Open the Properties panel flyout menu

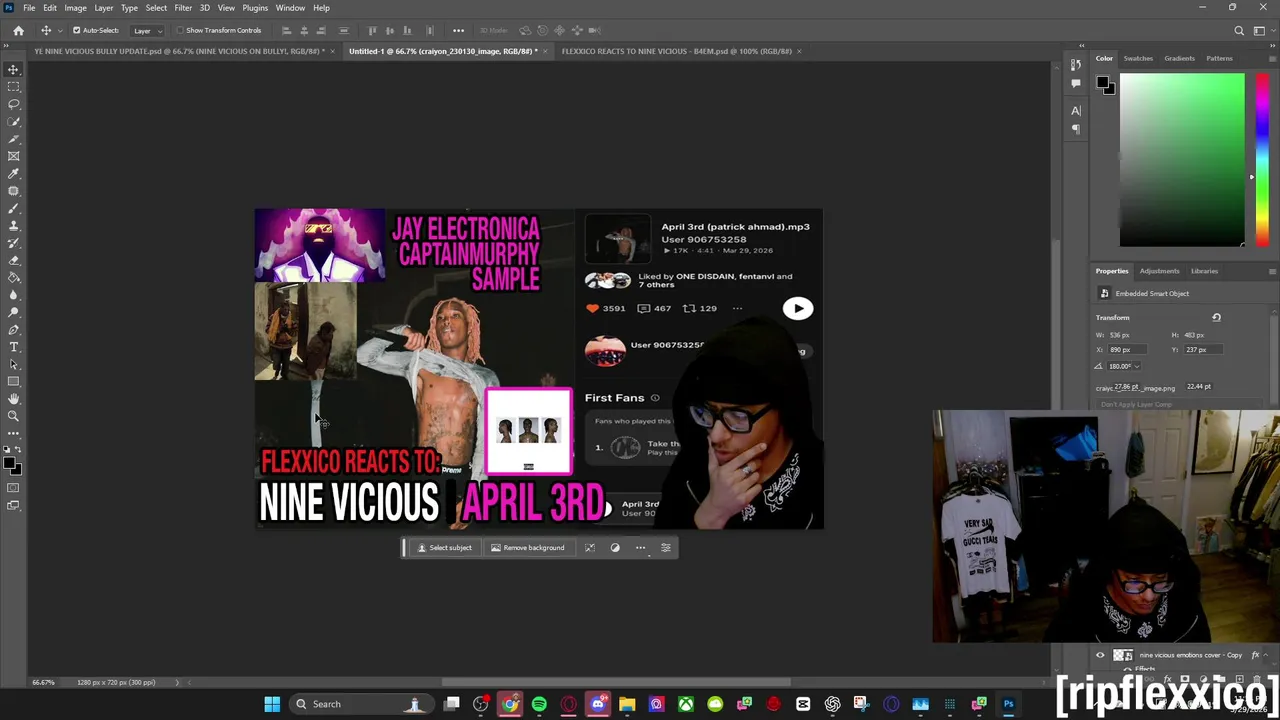1272,271
